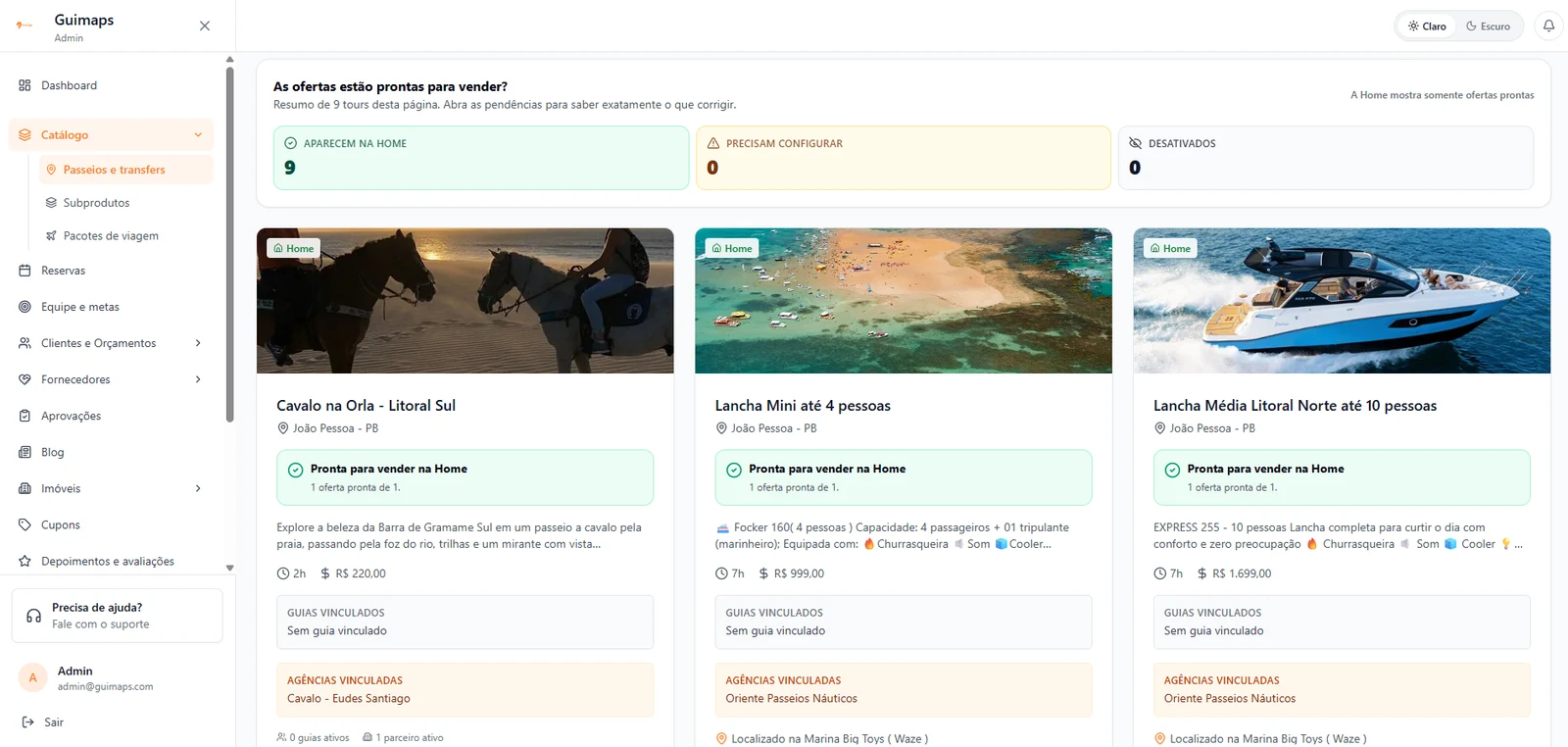Image resolution: width=1568 pixels, height=747 pixels.
Task: Close the sidebar with X icon
Action: 205,26
